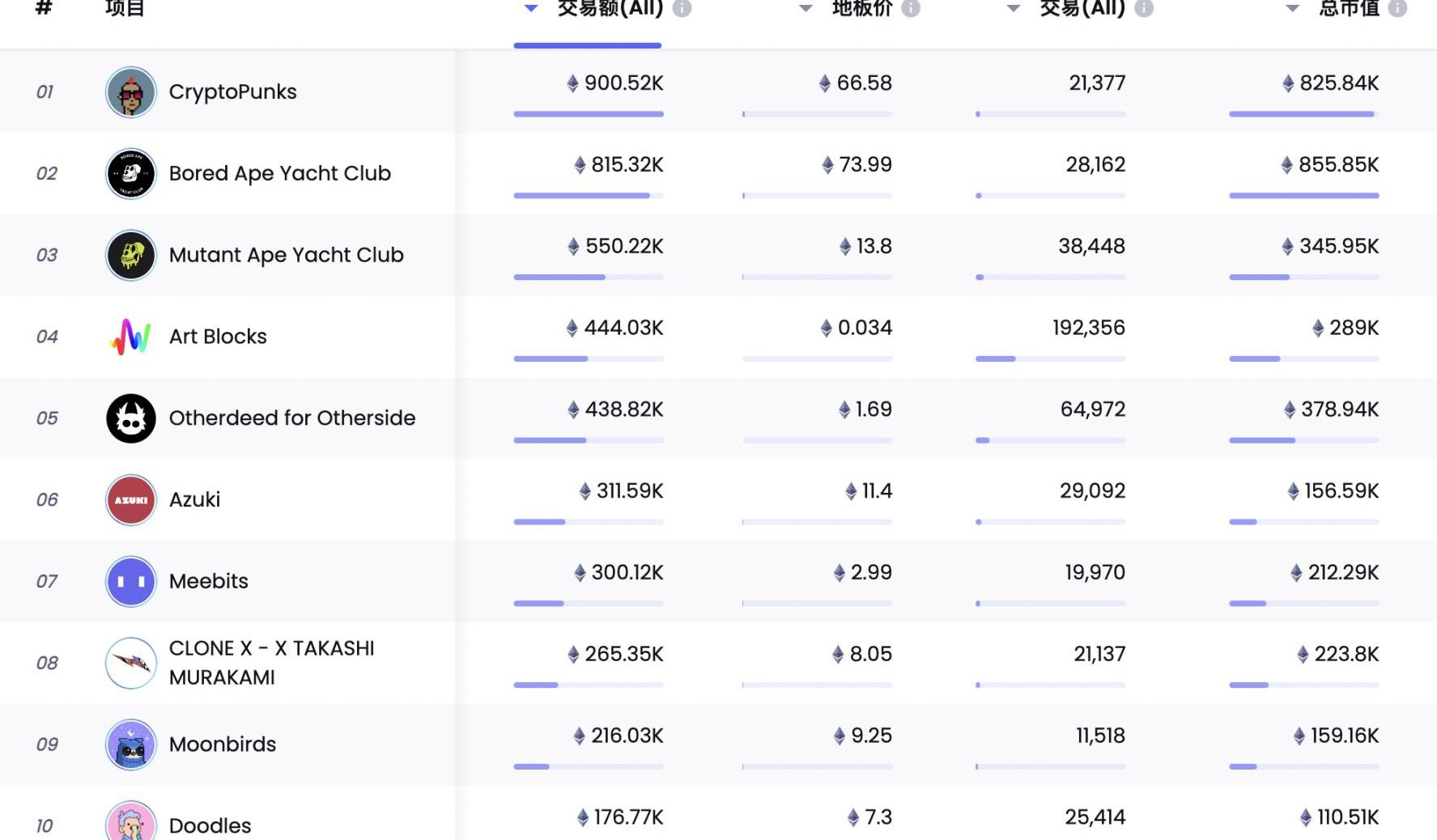Click the 总市值 sort arrow

1292,8
